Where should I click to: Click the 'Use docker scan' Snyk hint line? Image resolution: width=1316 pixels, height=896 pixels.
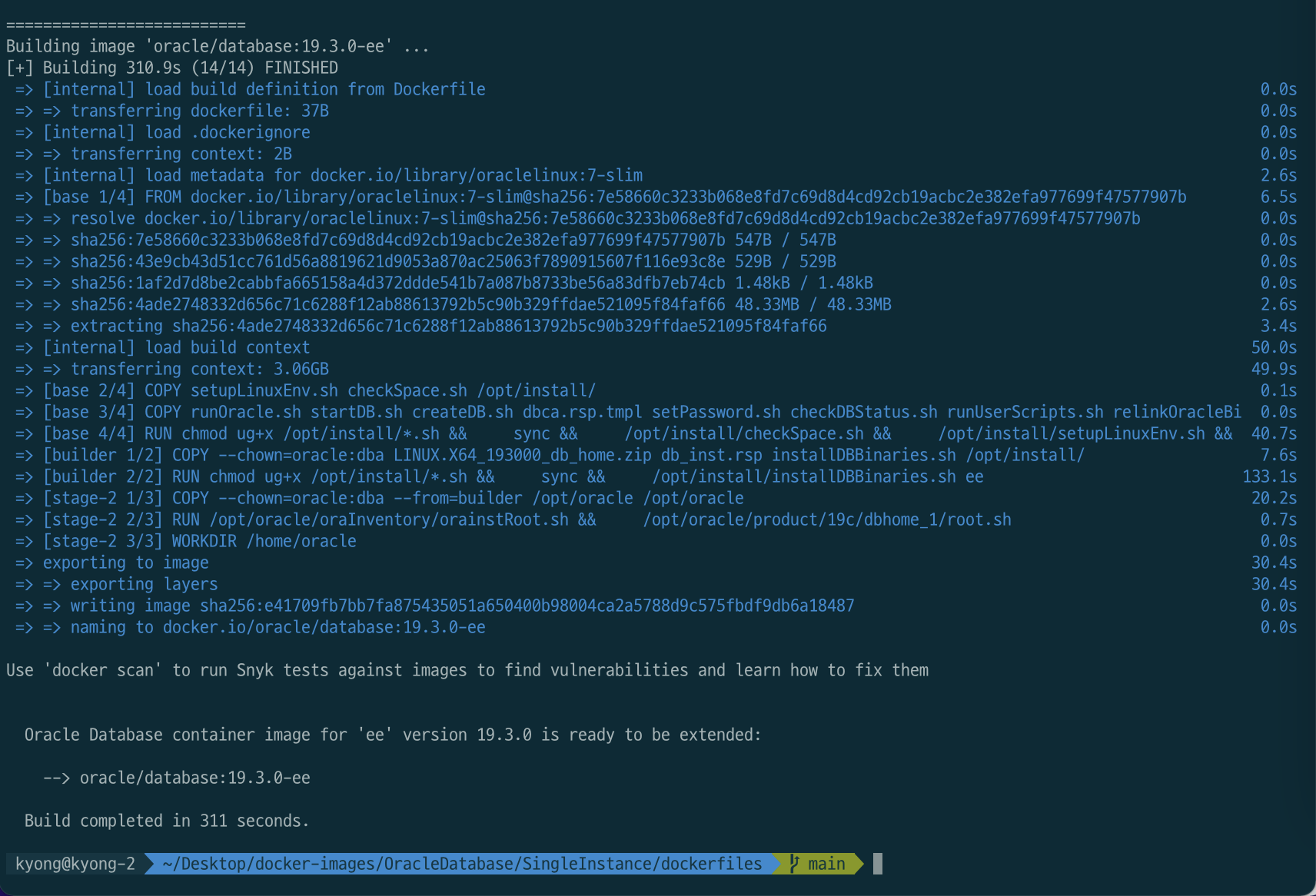(x=467, y=670)
